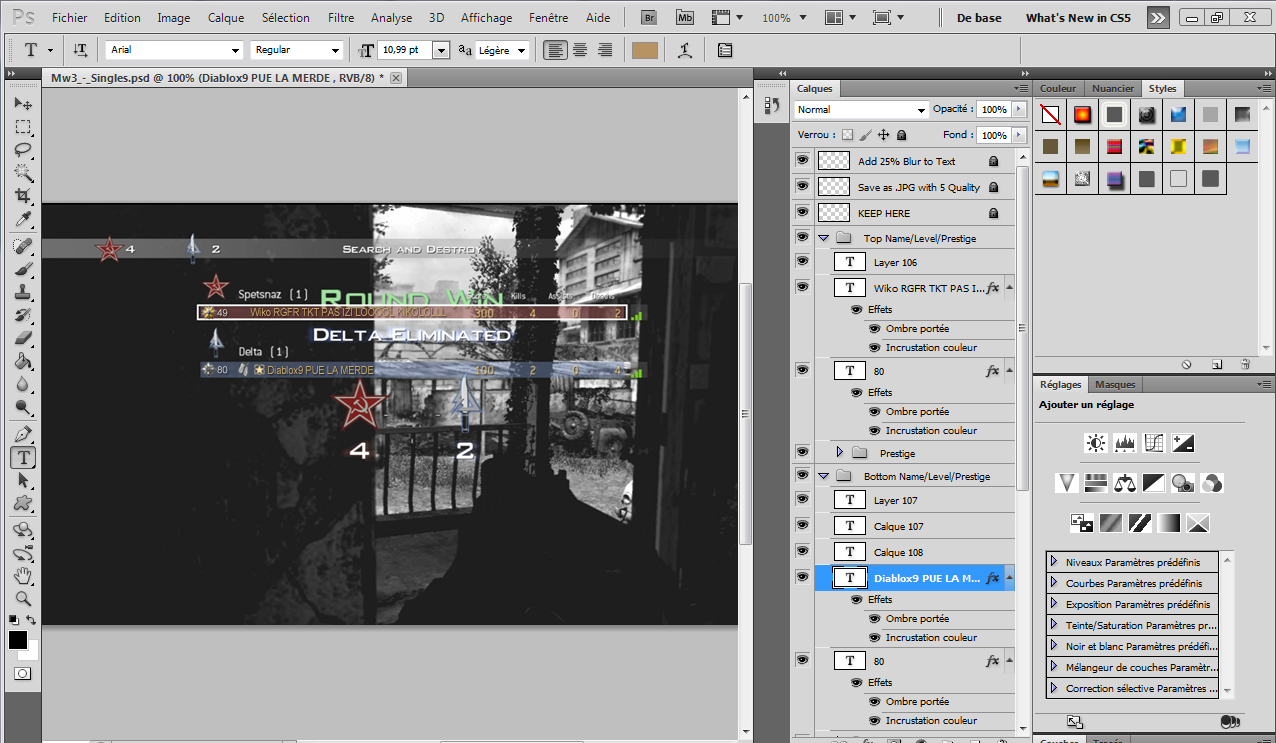Launch Mini Bridge from top bar
The image size is (1276, 743).
(x=685, y=18)
